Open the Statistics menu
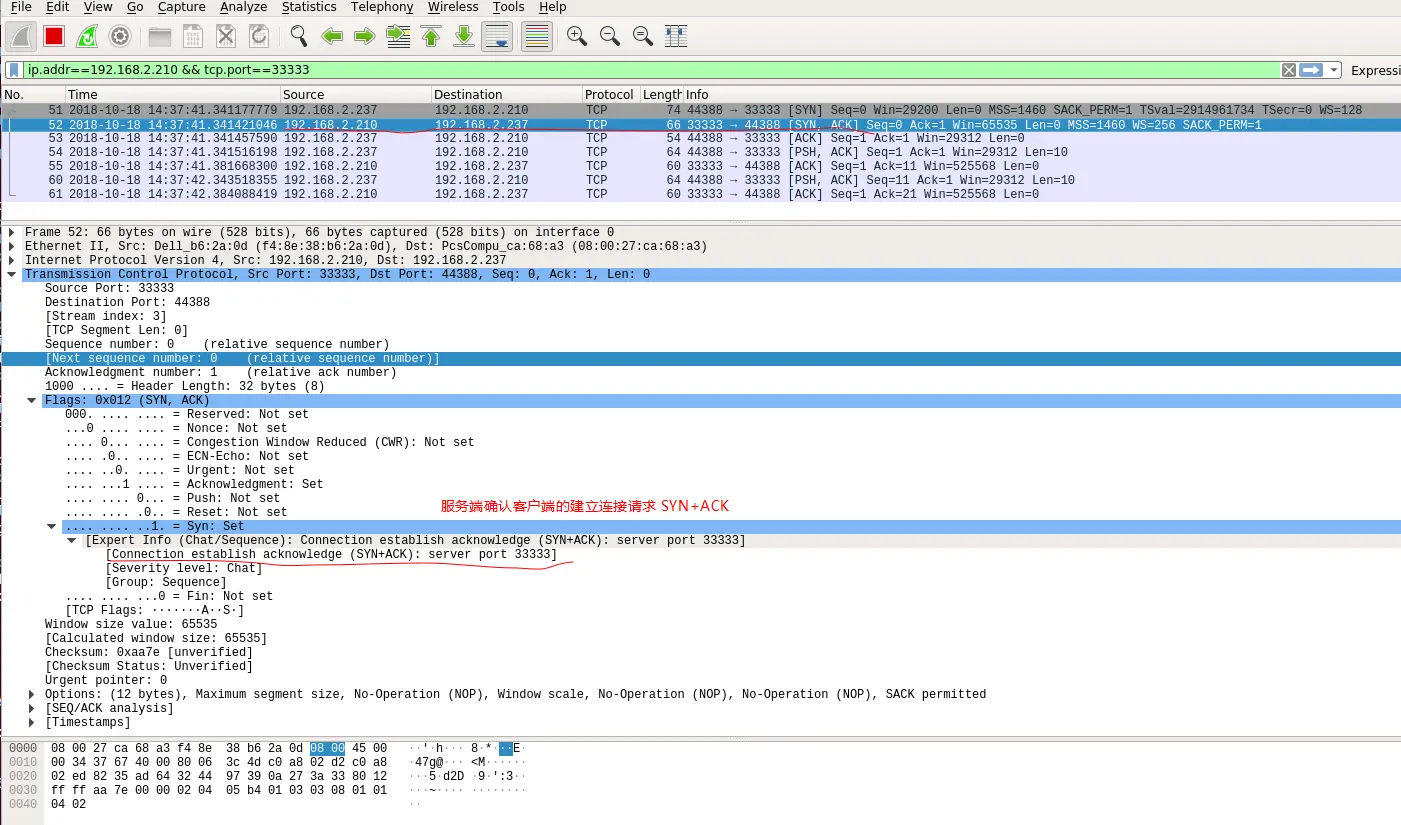The height and width of the screenshot is (825, 1401). pos(309,7)
